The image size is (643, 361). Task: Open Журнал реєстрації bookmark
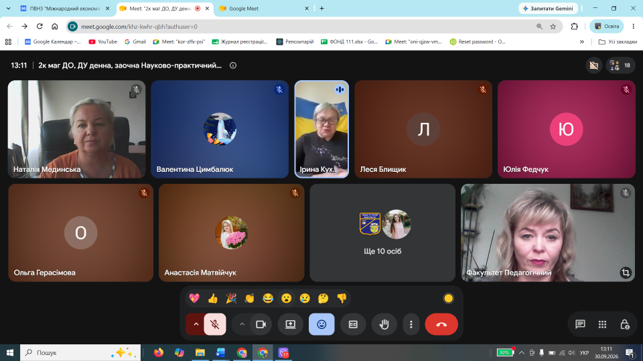click(x=239, y=41)
